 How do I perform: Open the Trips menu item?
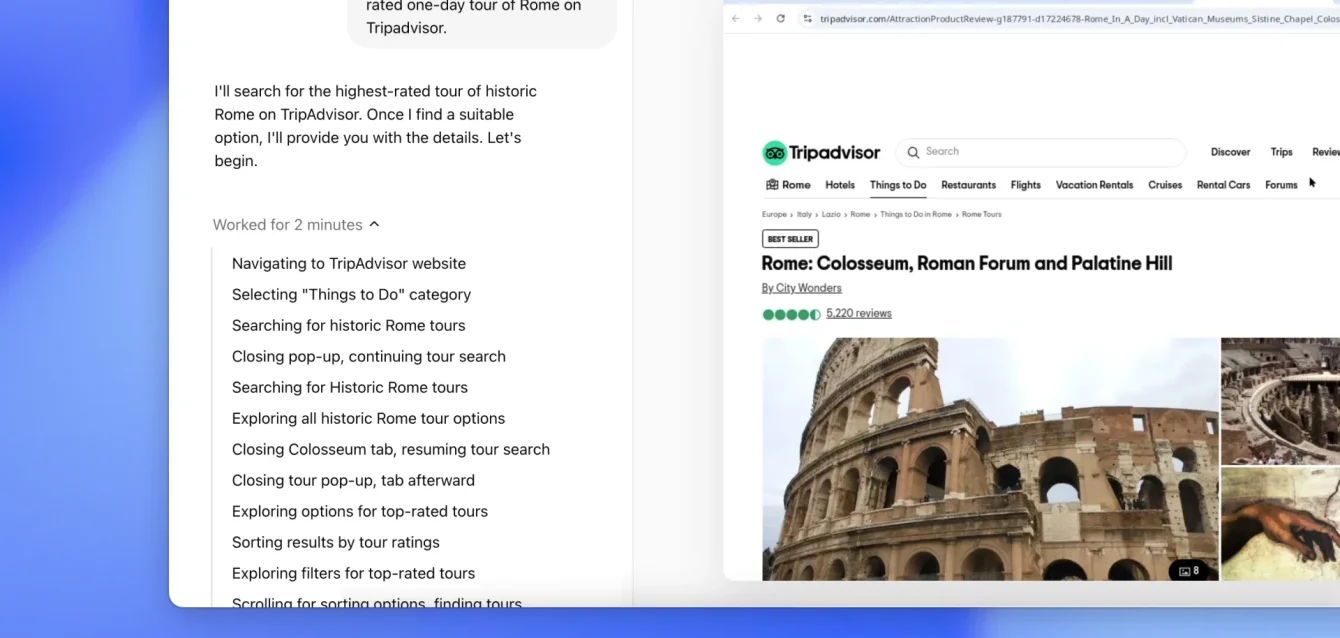[1281, 152]
